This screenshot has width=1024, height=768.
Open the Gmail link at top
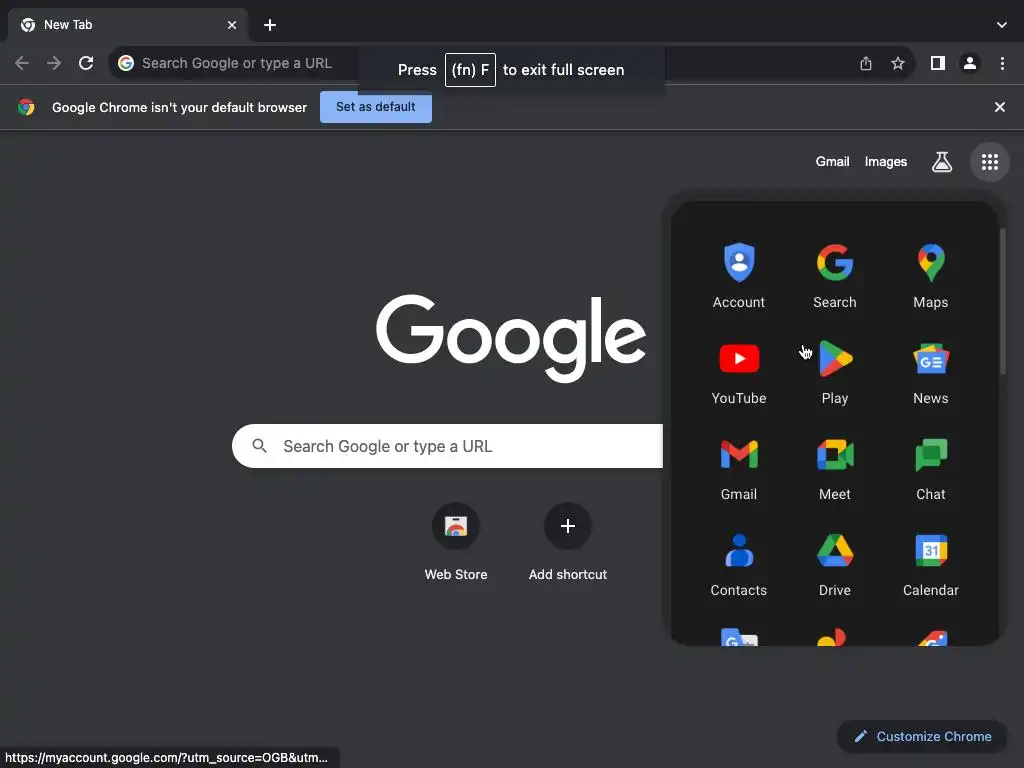832,162
